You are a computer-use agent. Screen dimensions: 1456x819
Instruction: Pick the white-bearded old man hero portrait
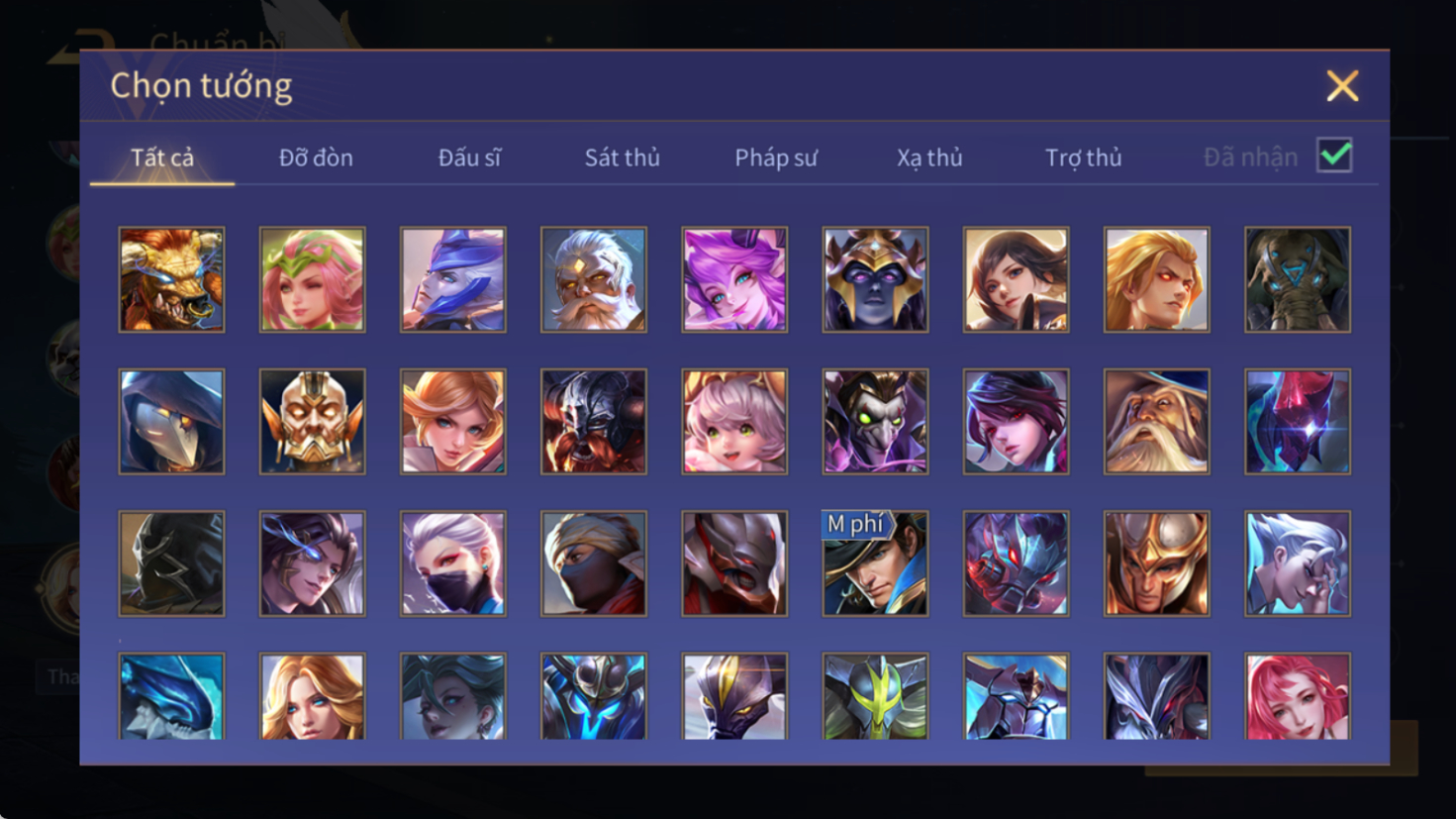click(x=593, y=279)
